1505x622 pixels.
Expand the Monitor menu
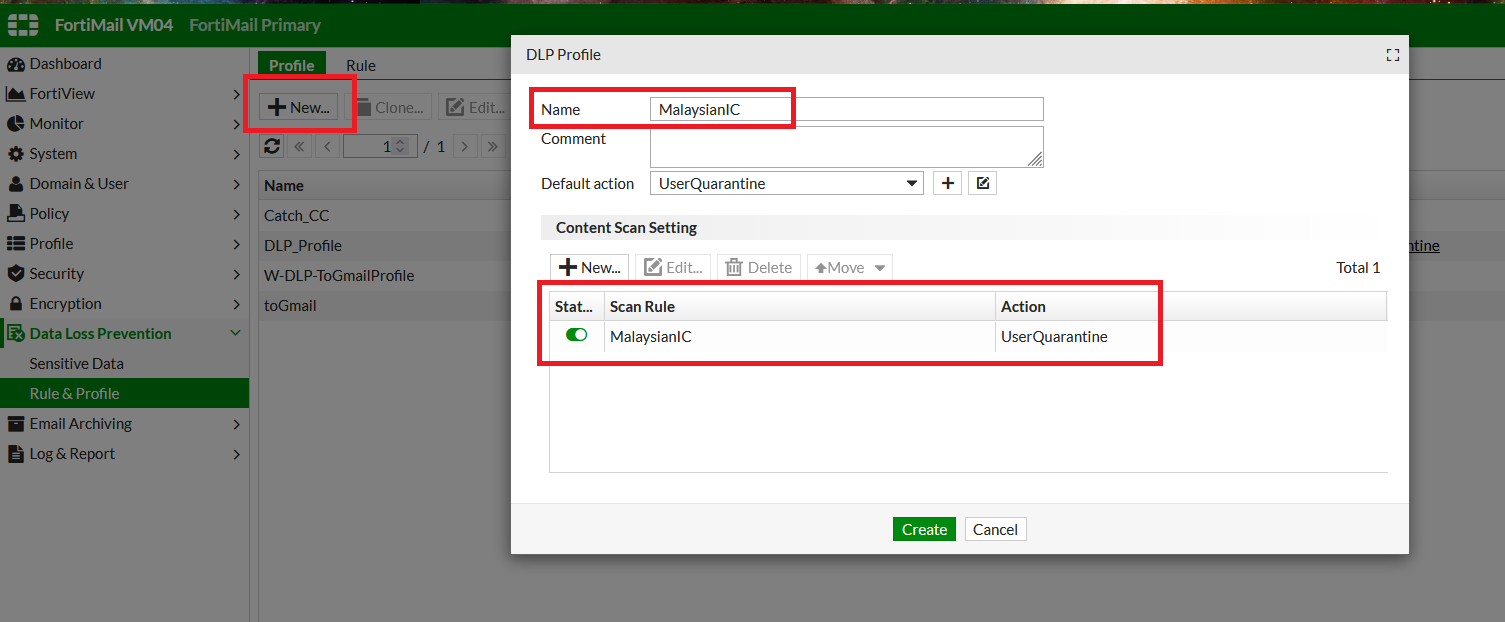tap(124, 124)
